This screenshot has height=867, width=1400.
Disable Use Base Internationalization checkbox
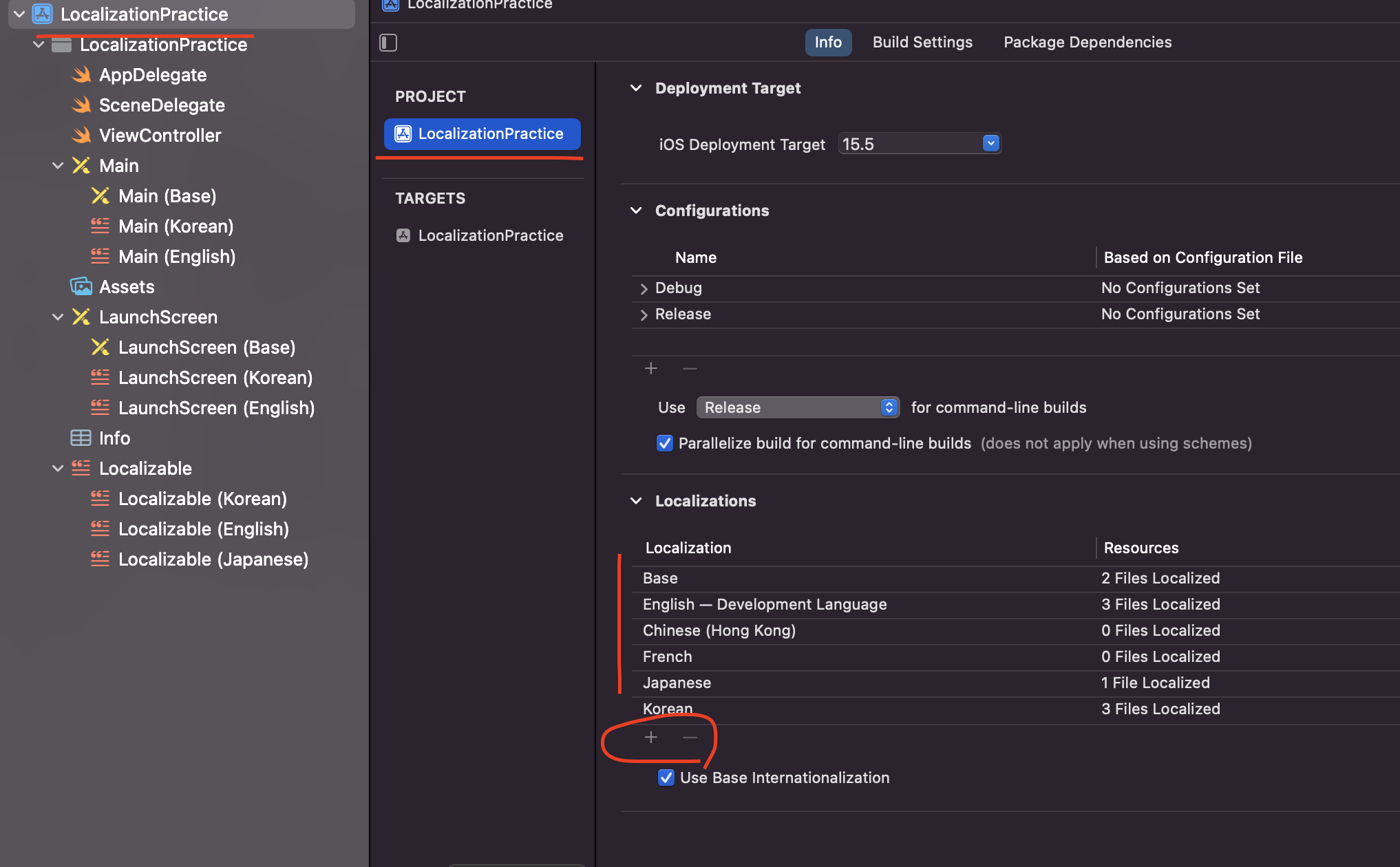[x=666, y=778]
